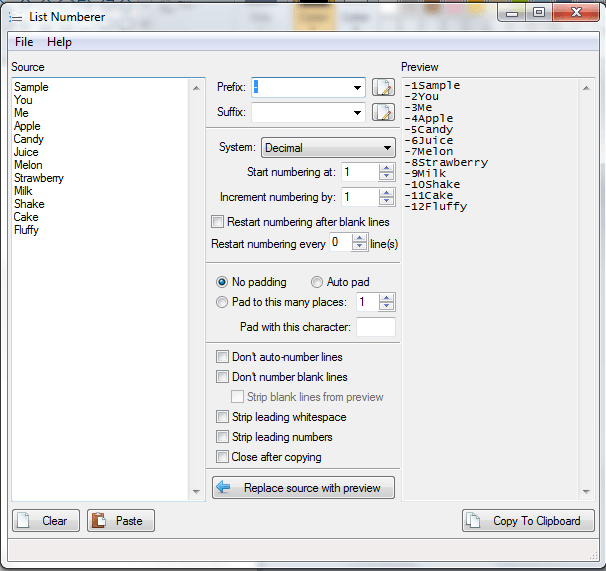
Task: Decrease Pad to this many places value
Action: (386, 306)
